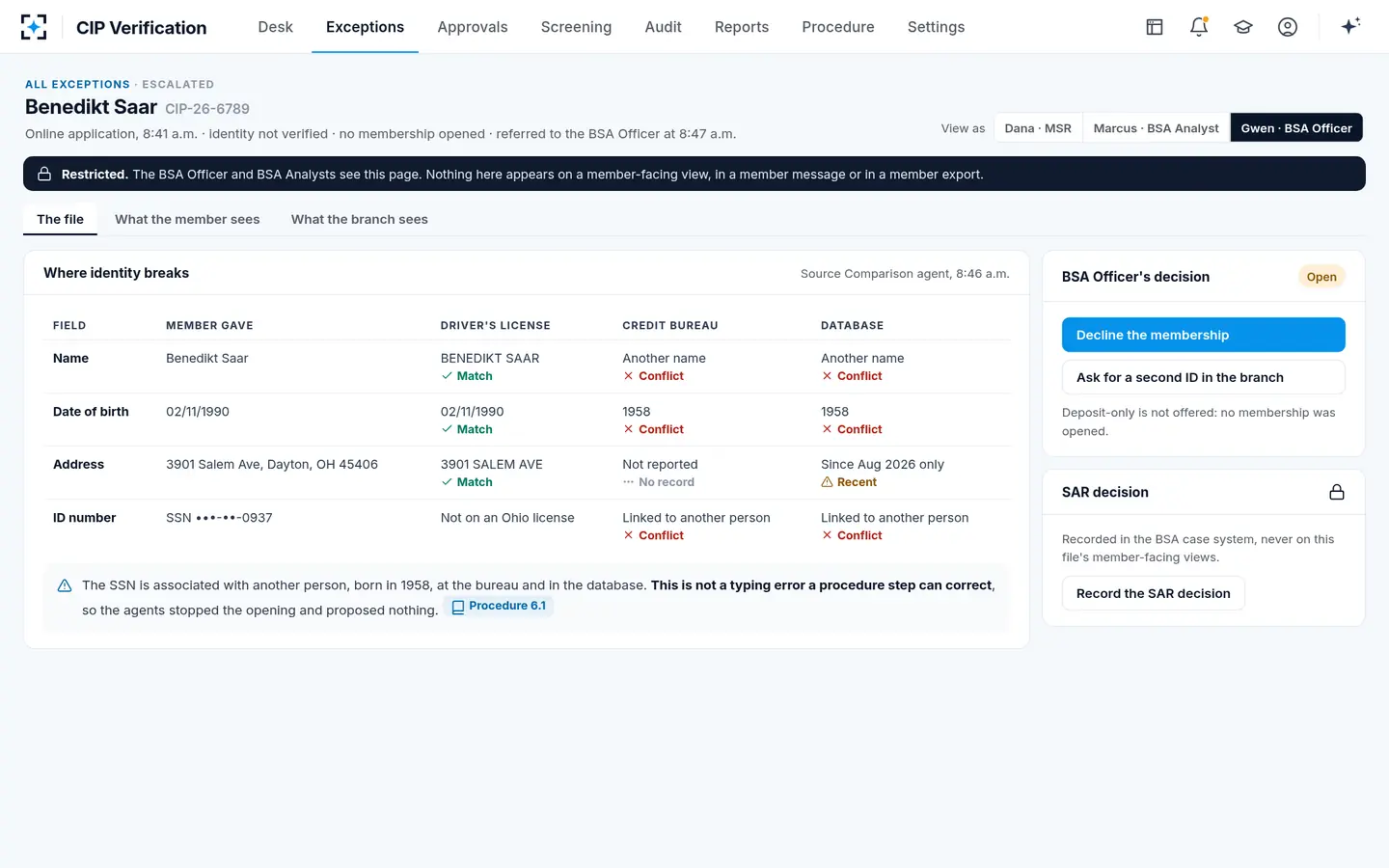Viewport: 1389px width, 868px height.
Task: Click 'Not on an Ohio license' cell
Action: click(x=507, y=518)
